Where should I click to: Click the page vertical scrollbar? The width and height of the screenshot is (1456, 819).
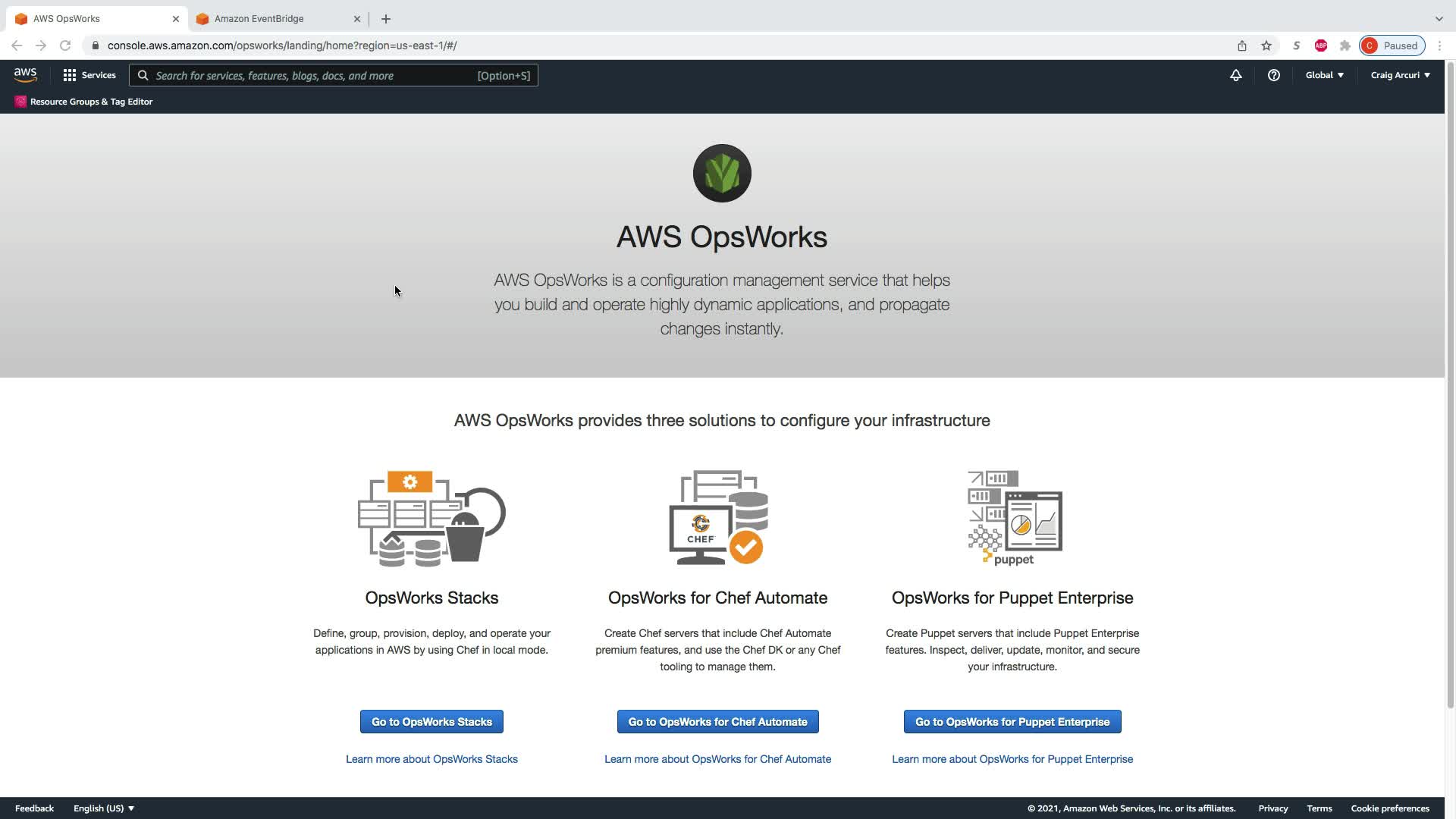pyautogui.click(x=1450, y=379)
